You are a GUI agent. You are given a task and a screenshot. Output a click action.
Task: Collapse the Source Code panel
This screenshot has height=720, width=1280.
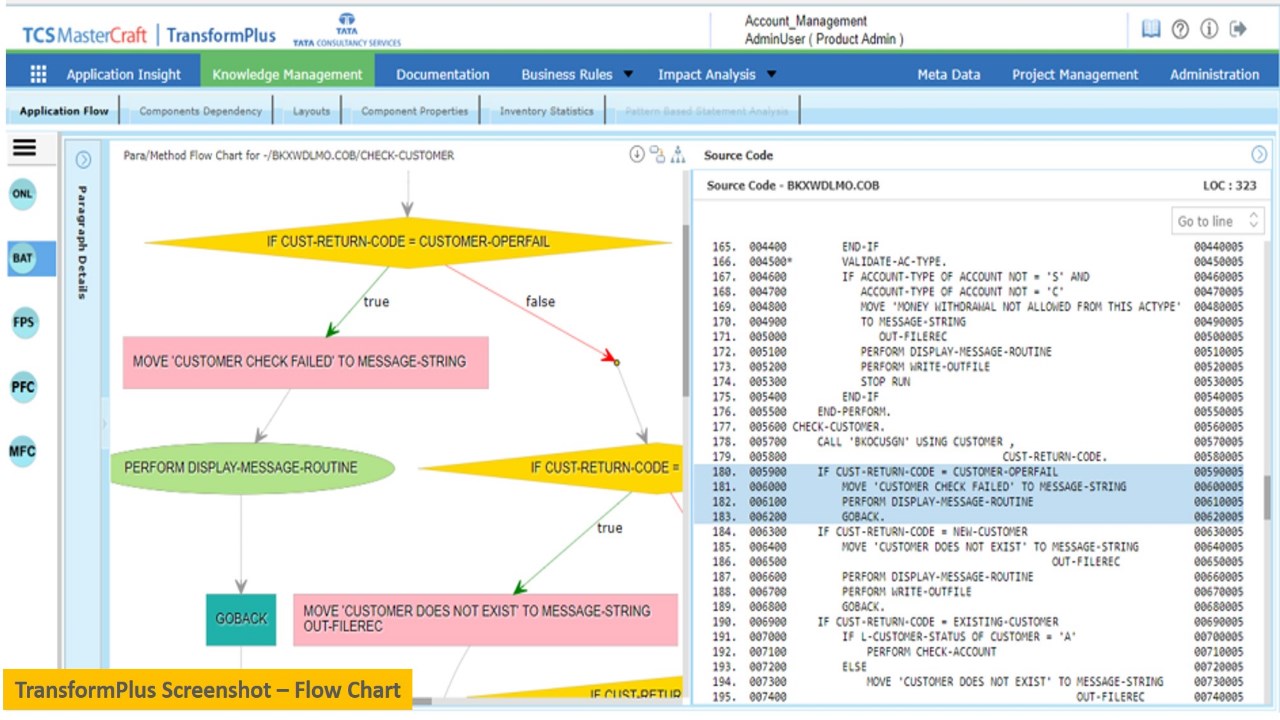1259,155
